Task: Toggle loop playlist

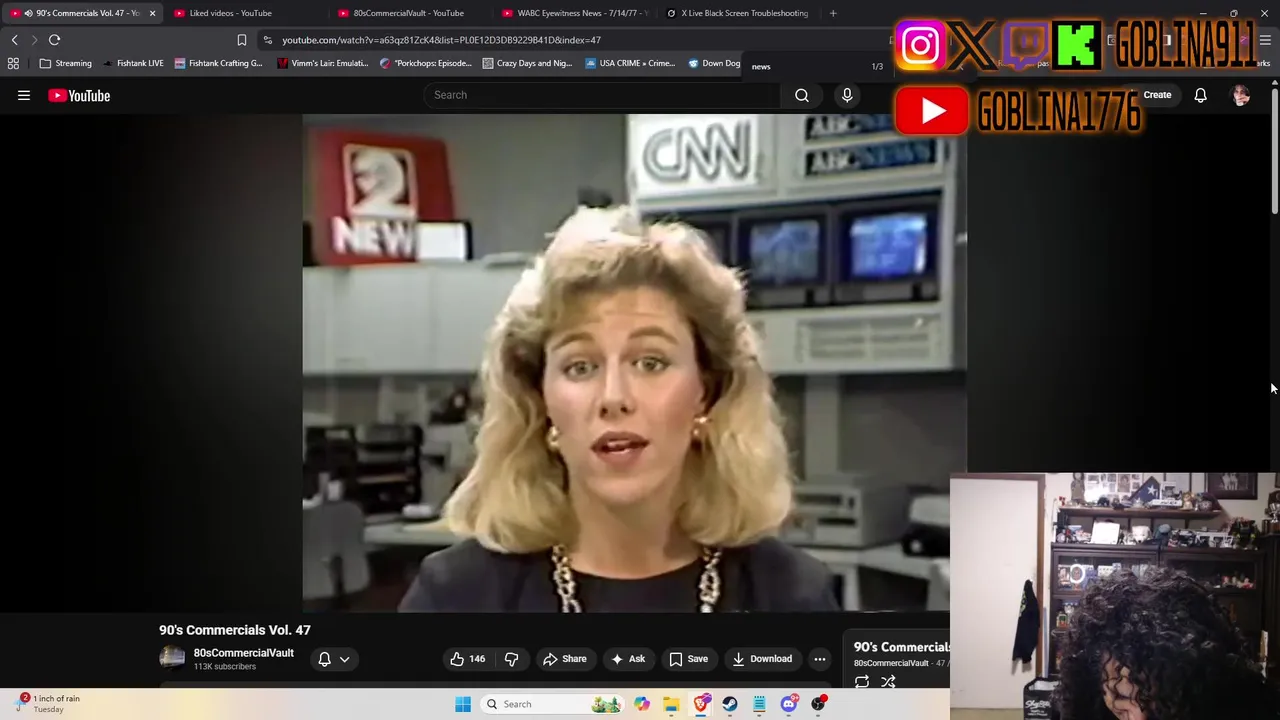Action: (x=862, y=682)
